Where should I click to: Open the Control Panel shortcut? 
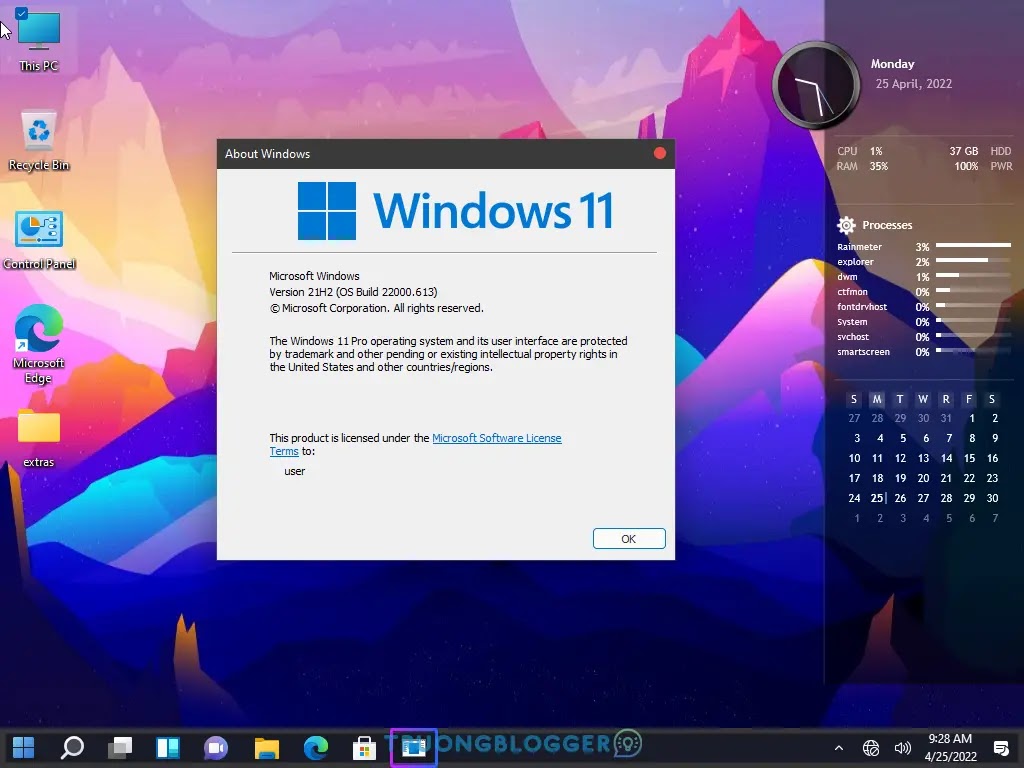click(39, 240)
